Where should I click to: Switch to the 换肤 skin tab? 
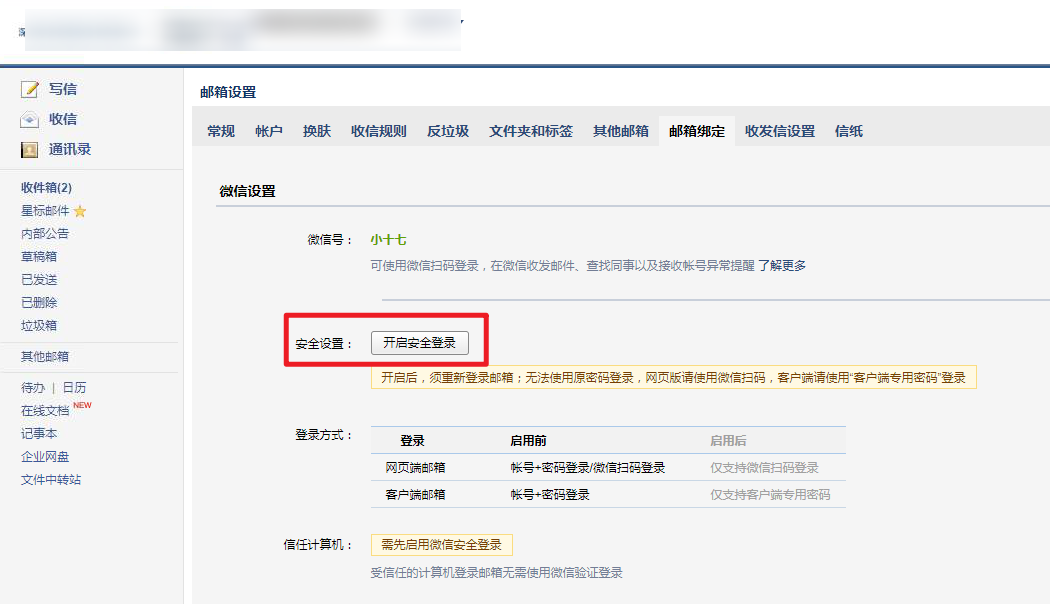coord(317,131)
